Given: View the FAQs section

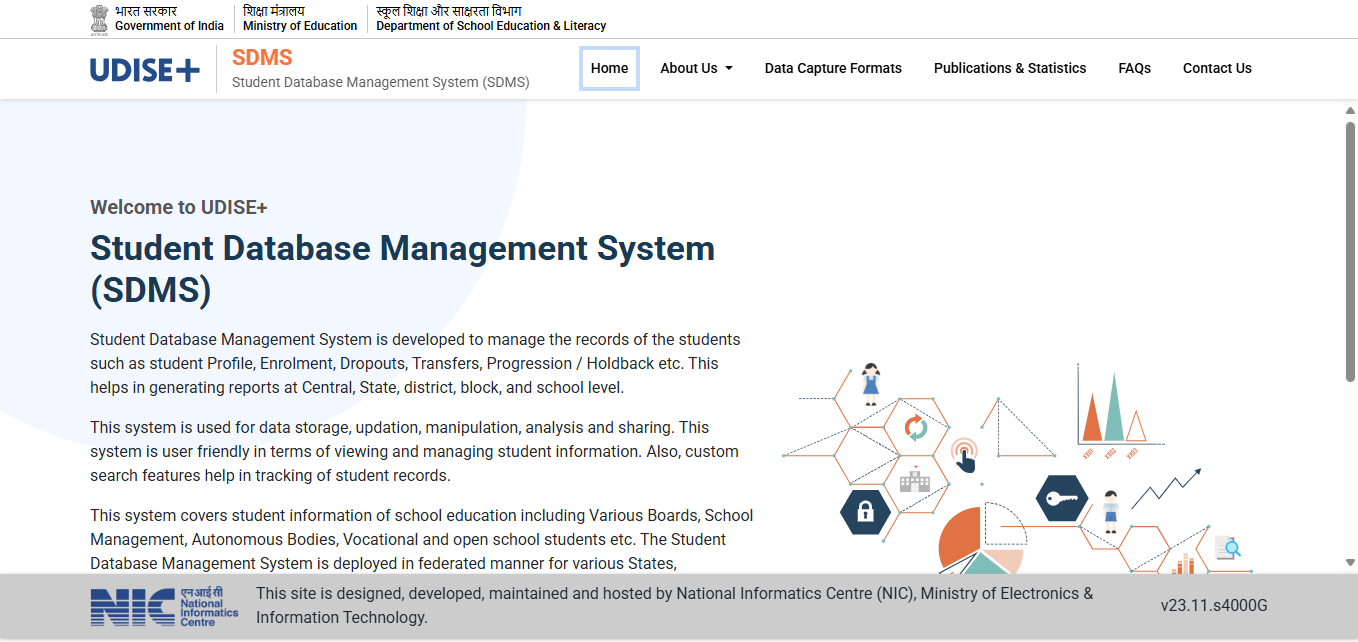Looking at the screenshot, I should [x=1134, y=68].
